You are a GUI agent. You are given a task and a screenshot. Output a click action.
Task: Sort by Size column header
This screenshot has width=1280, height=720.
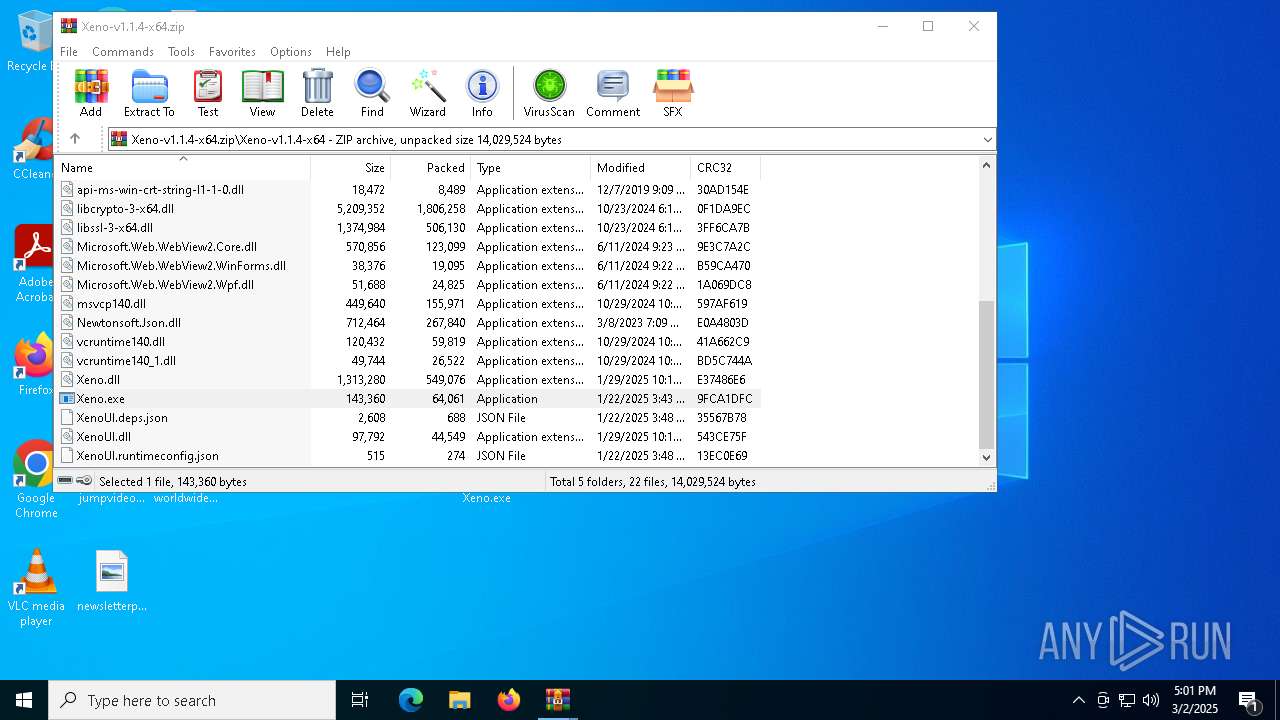pyautogui.click(x=351, y=167)
